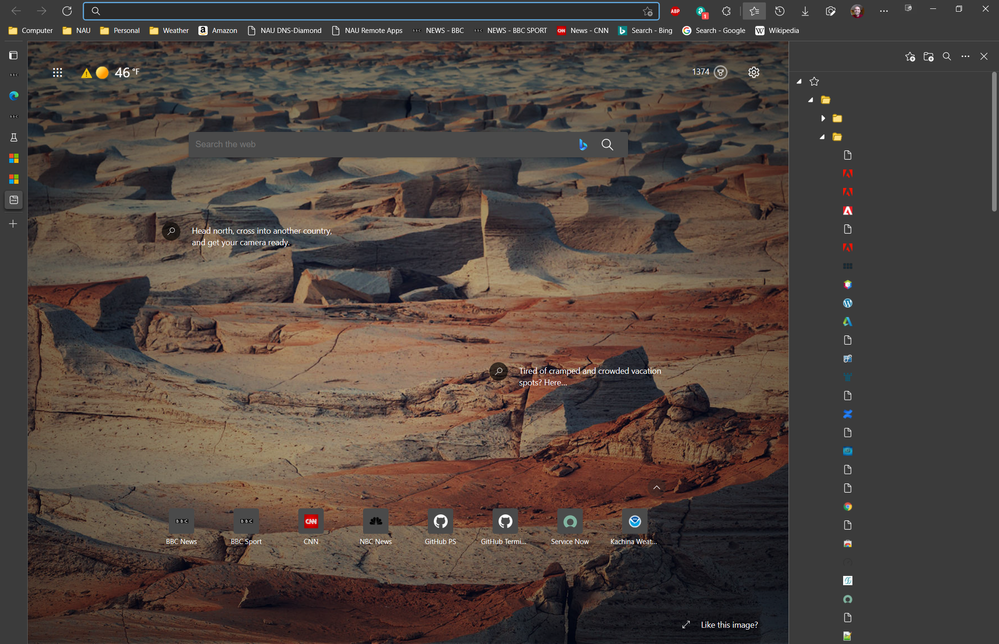Open the apps grid launcher on new tab
The image size is (999, 644).
57,73
